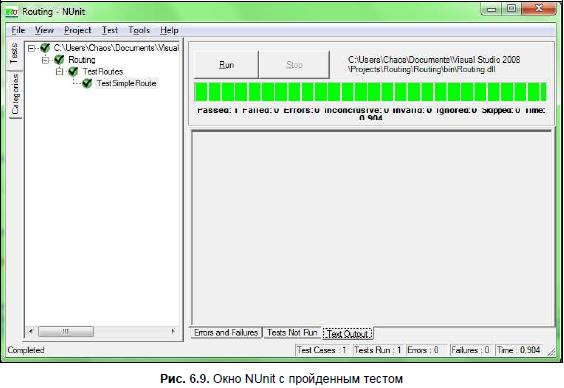Click the Stop button

[x=294, y=65]
